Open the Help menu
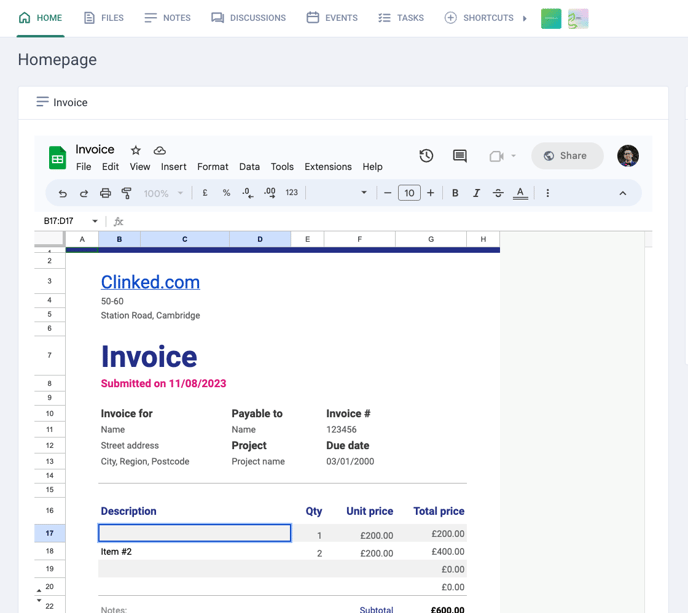Screen dimensions: 688x613 373,167
